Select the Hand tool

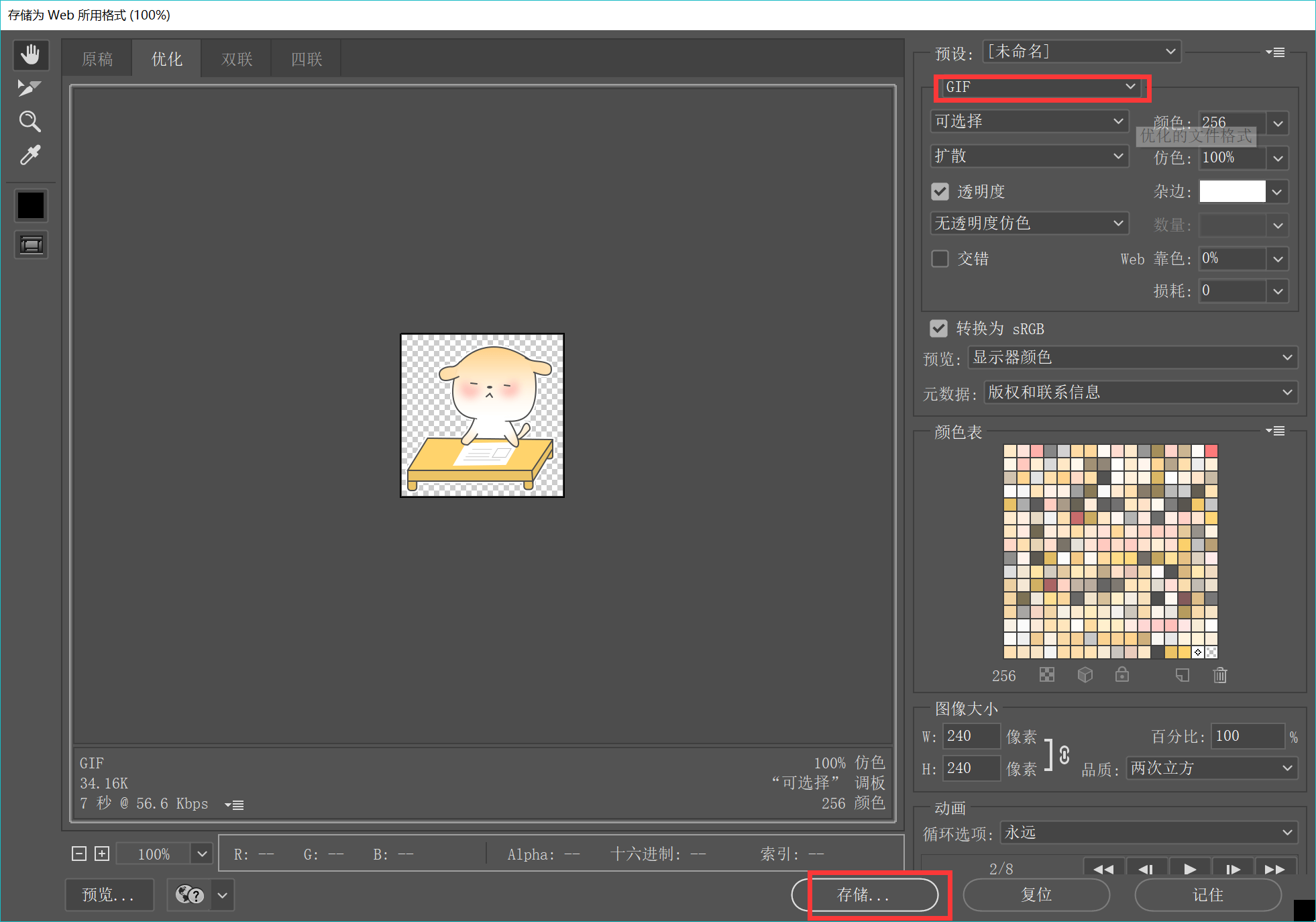[30, 54]
